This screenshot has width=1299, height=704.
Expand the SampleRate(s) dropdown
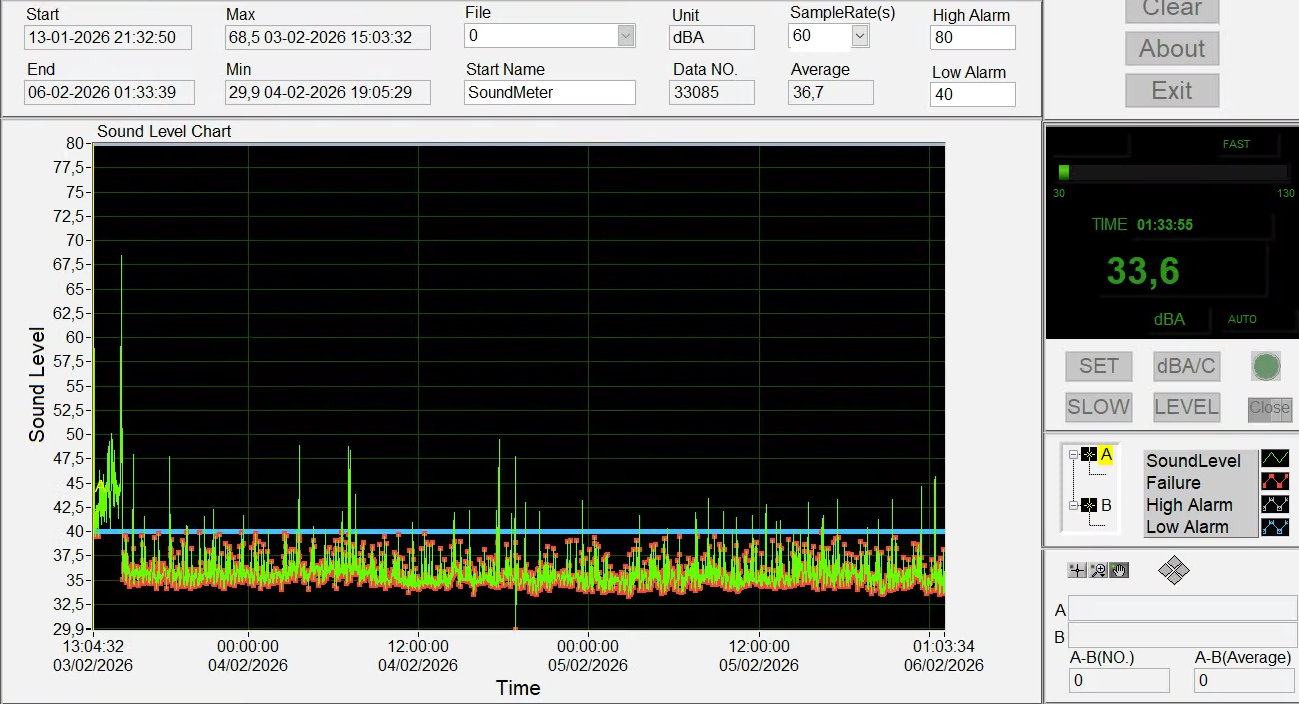(860, 36)
